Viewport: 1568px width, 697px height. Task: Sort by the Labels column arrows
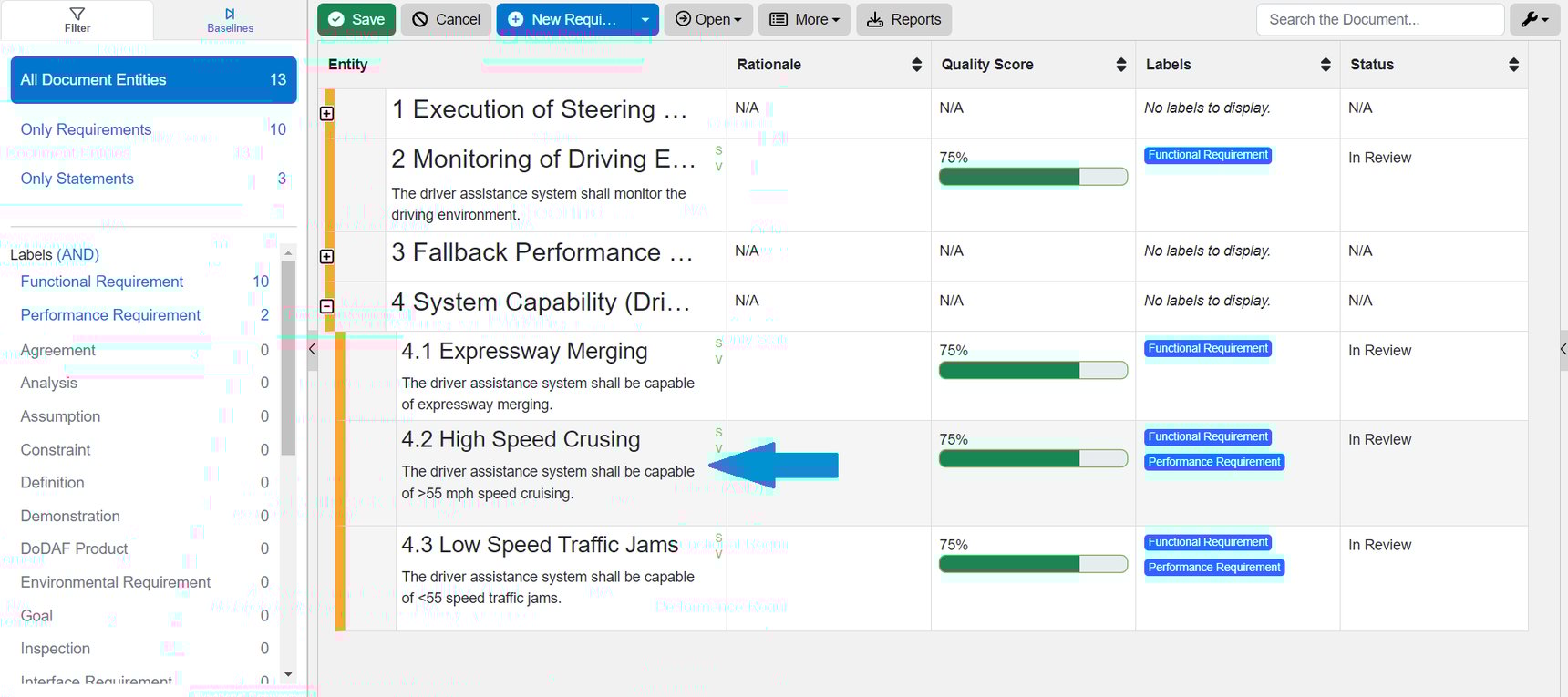[x=1325, y=65]
